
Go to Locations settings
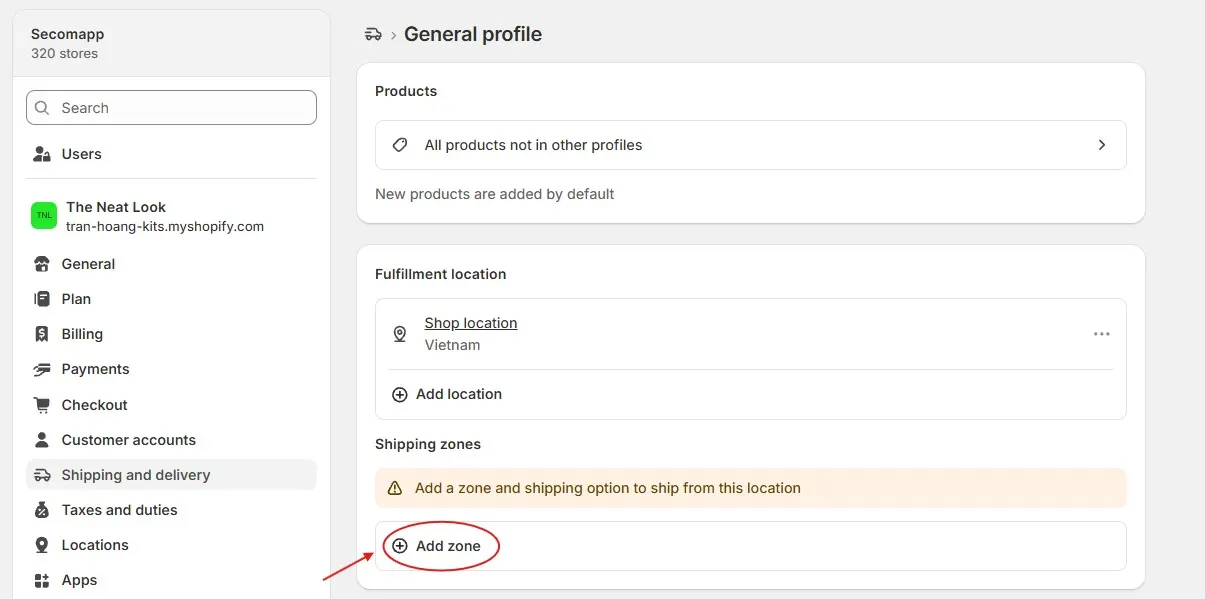pyautogui.click(x=171, y=545)
